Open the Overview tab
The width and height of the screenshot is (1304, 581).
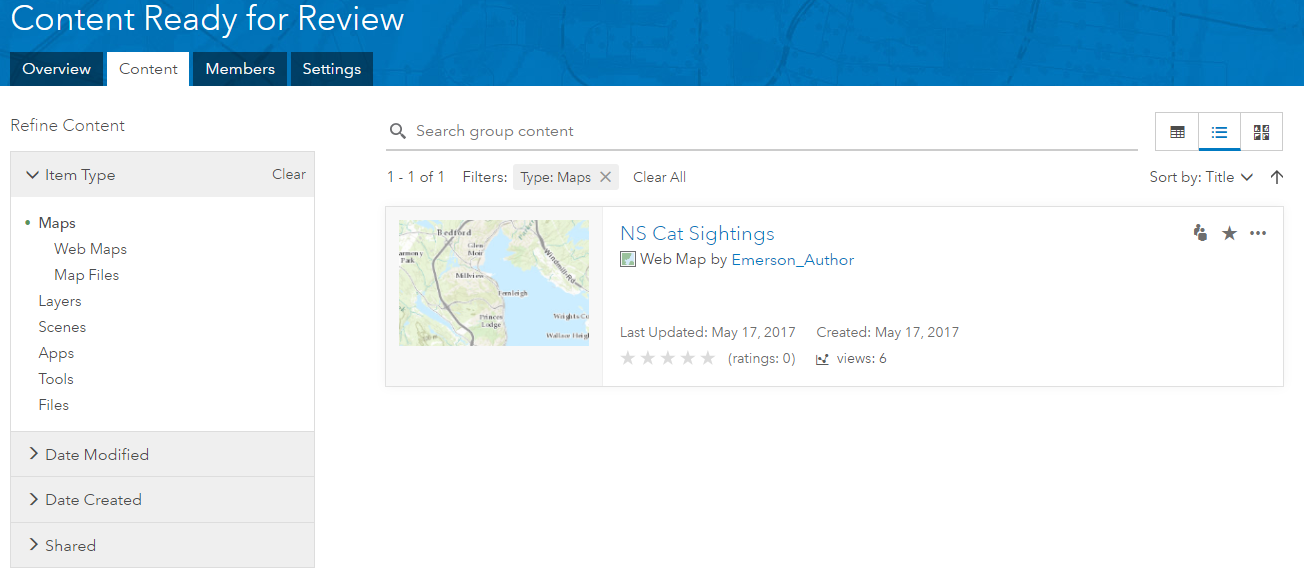pyautogui.click(x=57, y=69)
